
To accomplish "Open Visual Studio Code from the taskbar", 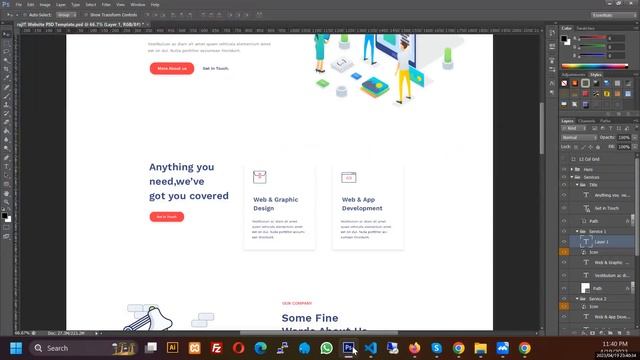I will coord(371,348).
